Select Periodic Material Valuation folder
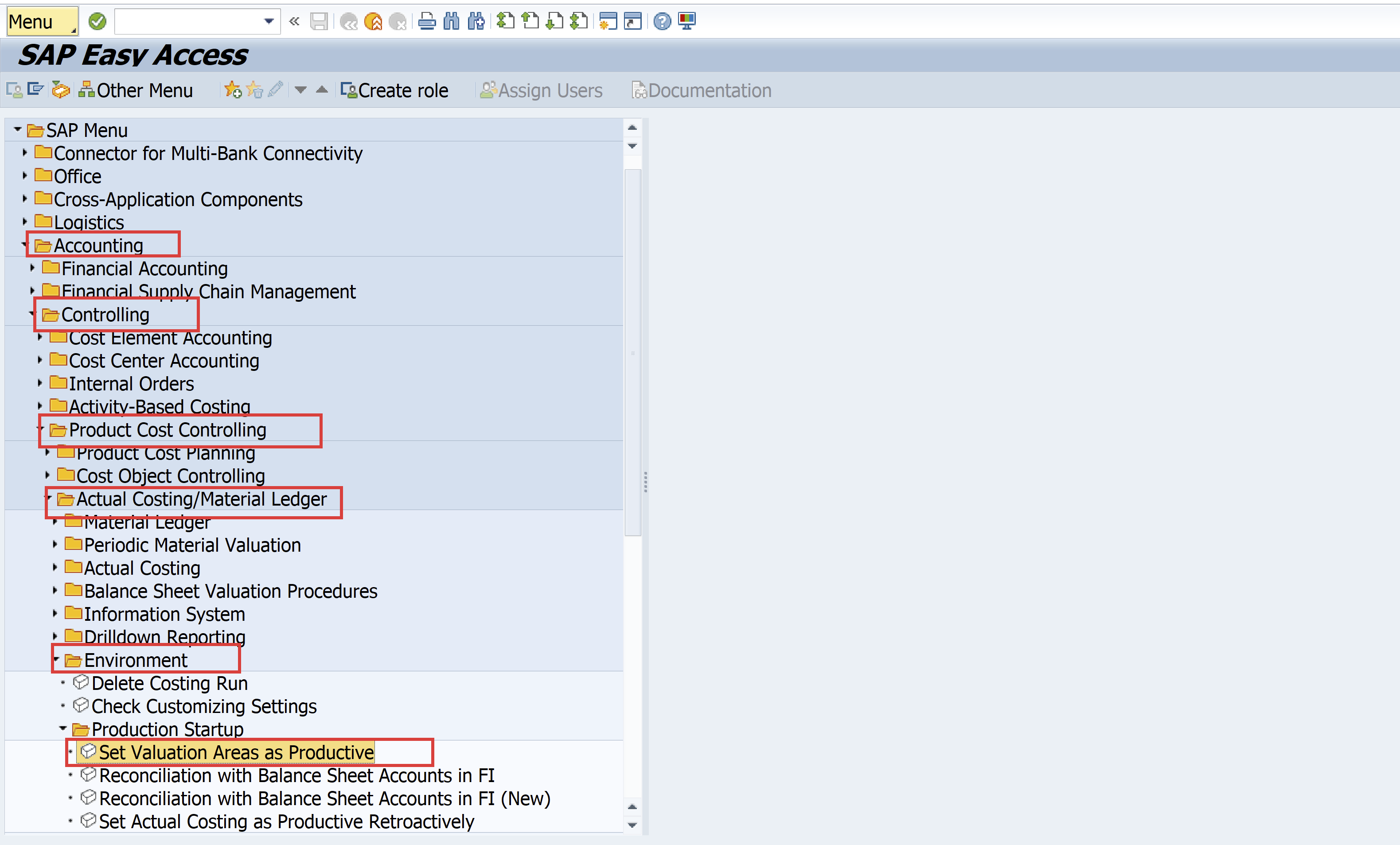 tap(193, 545)
